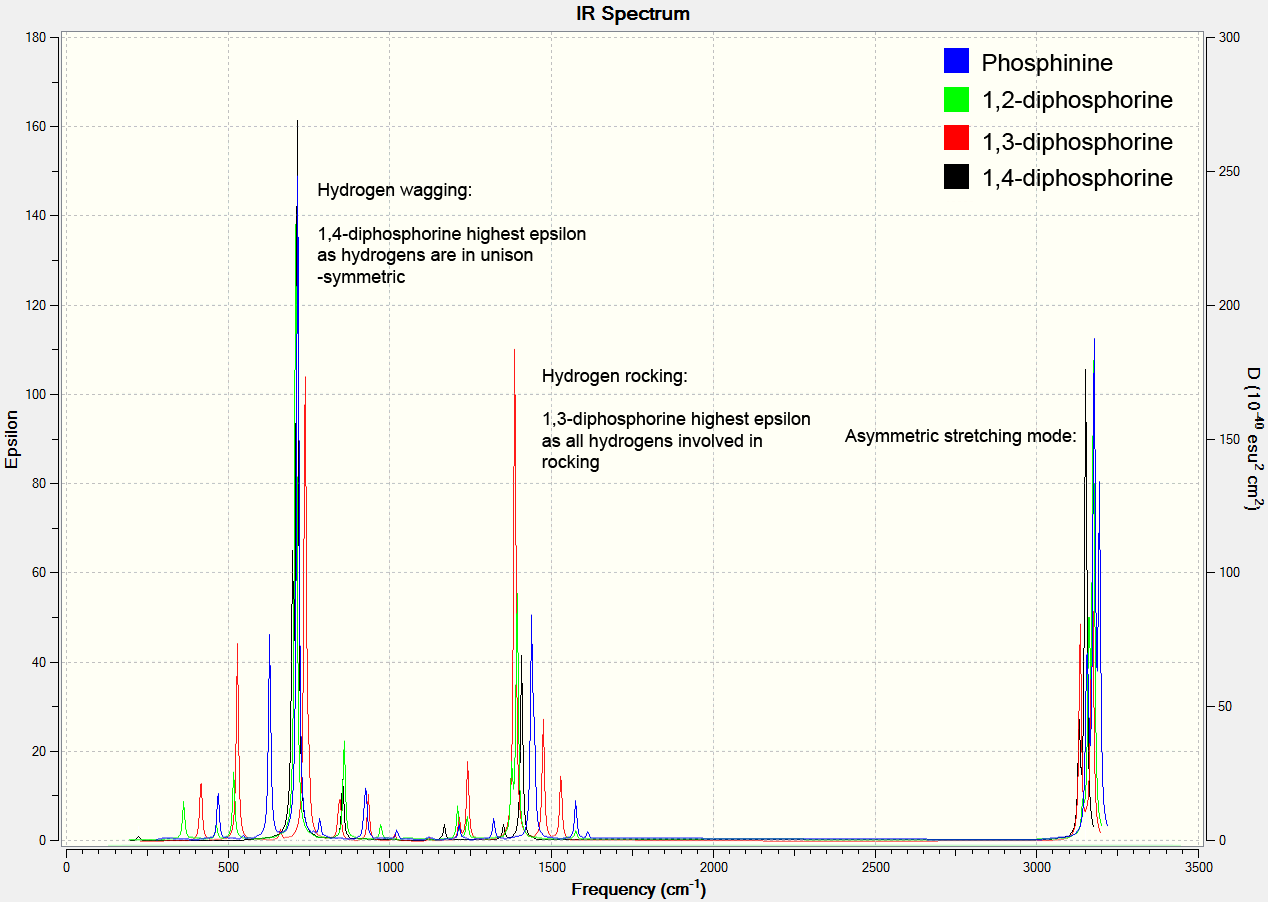
Task: Click the black 1,4-diphosphorine legend swatch
Action: [x=957, y=178]
